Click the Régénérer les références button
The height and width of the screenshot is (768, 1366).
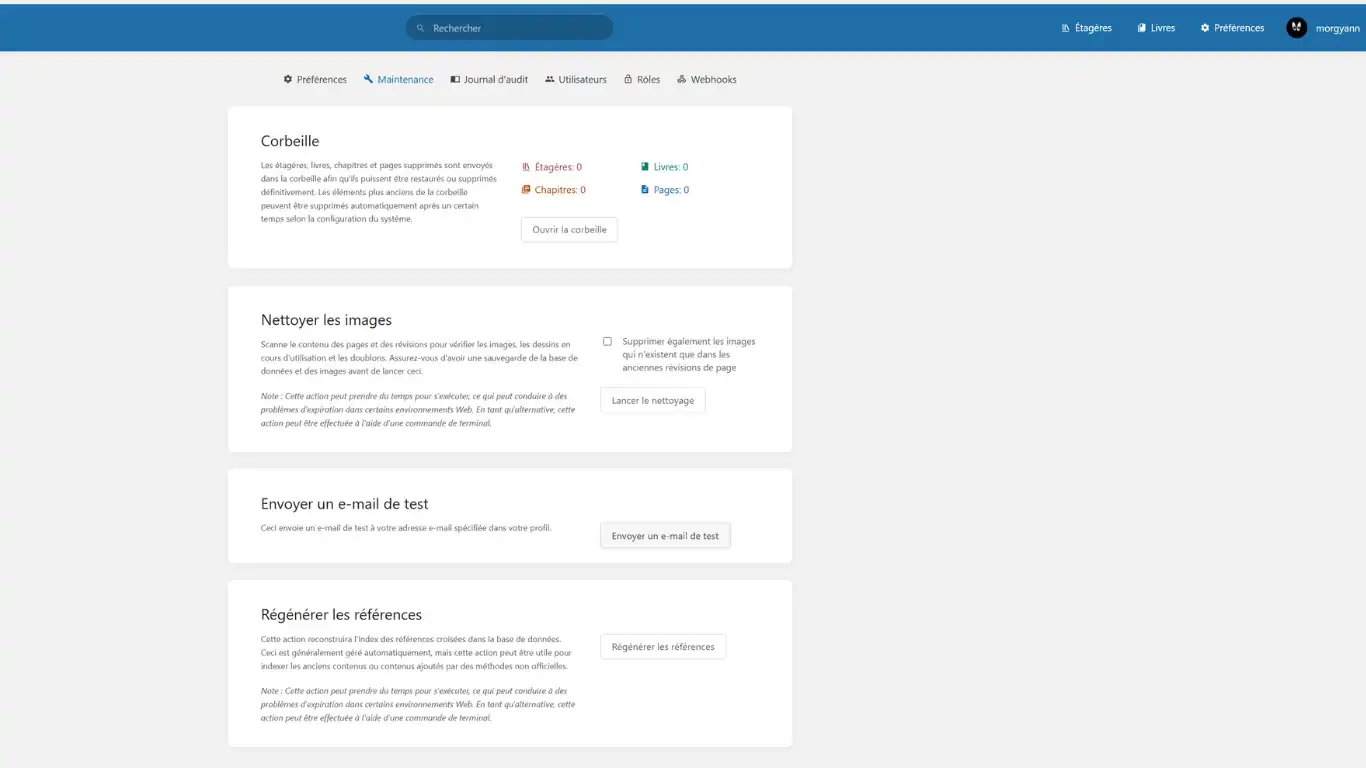662,646
